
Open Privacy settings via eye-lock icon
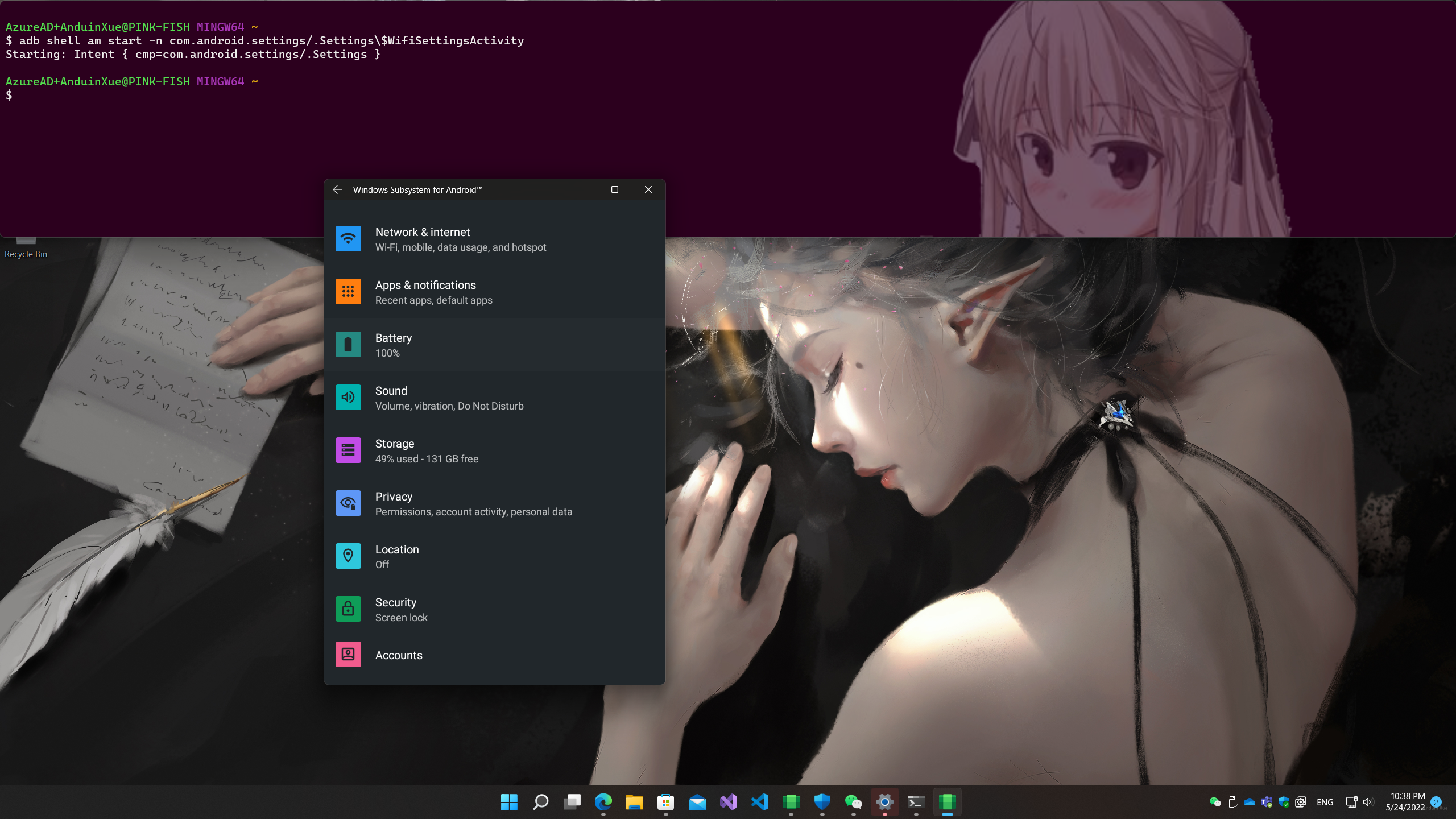[348, 503]
